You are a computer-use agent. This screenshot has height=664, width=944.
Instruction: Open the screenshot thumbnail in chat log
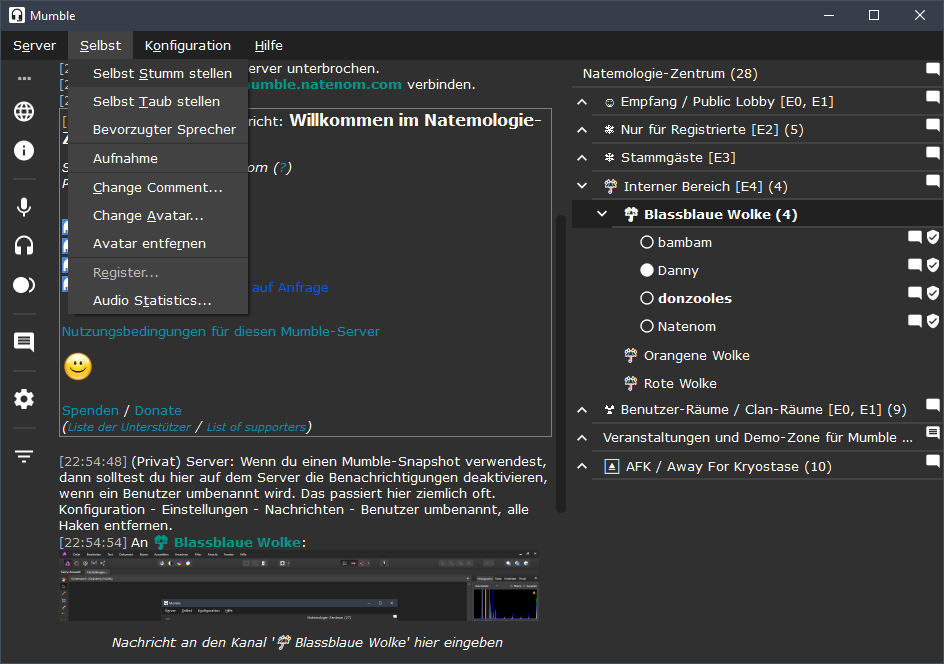click(x=299, y=586)
